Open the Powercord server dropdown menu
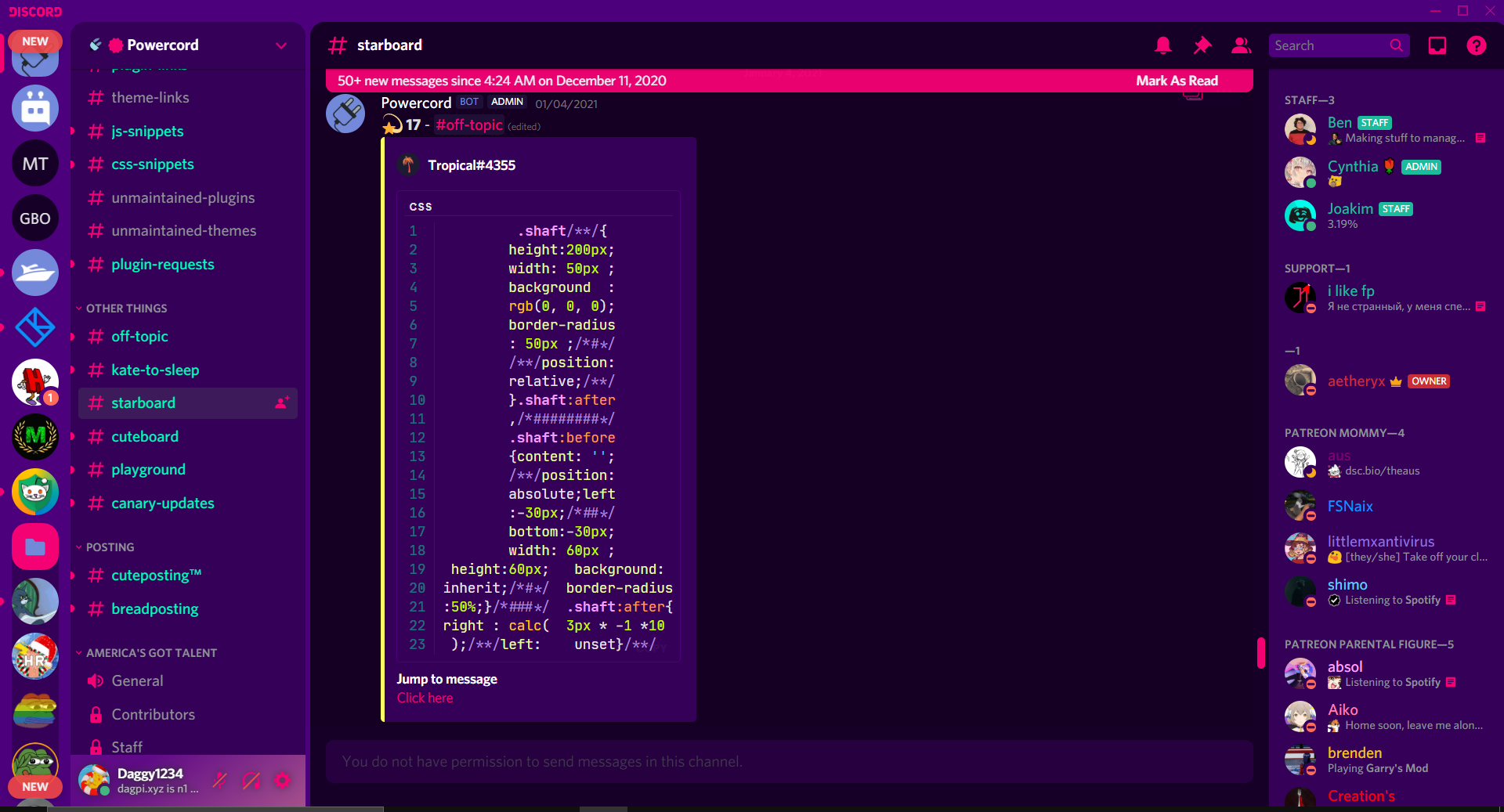Image resolution: width=1504 pixels, height=812 pixels. click(x=281, y=45)
